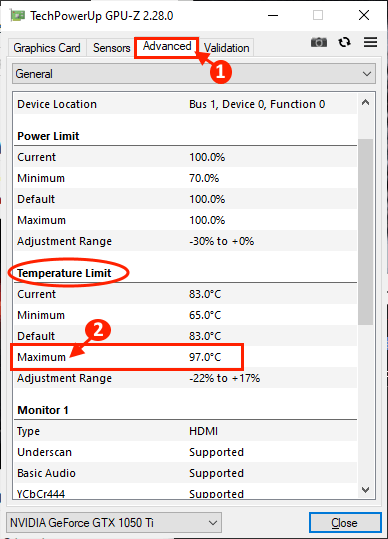The image size is (388, 539).
Task: Select Temperature Current 83.0°C row
Action: 185,294
